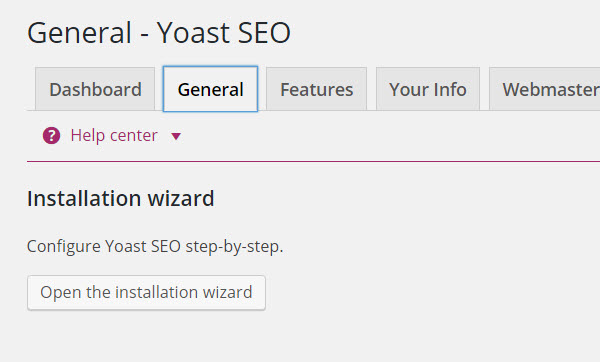Click the word center in Help center
This screenshot has height=362, width=600.
tap(132, 136)
